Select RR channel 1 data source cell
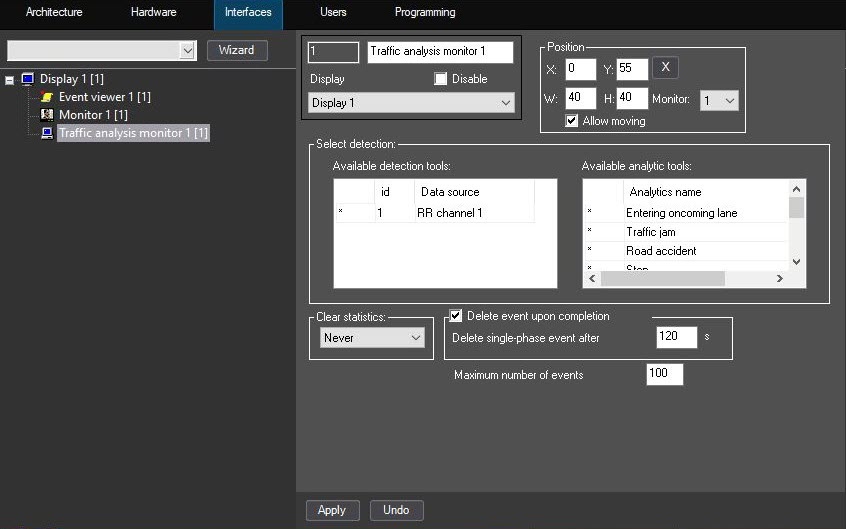 (x=474, y=213)
